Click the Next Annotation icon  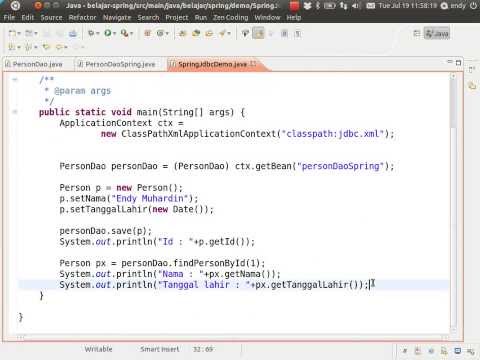pyautogui.click(x=12, y=47)
